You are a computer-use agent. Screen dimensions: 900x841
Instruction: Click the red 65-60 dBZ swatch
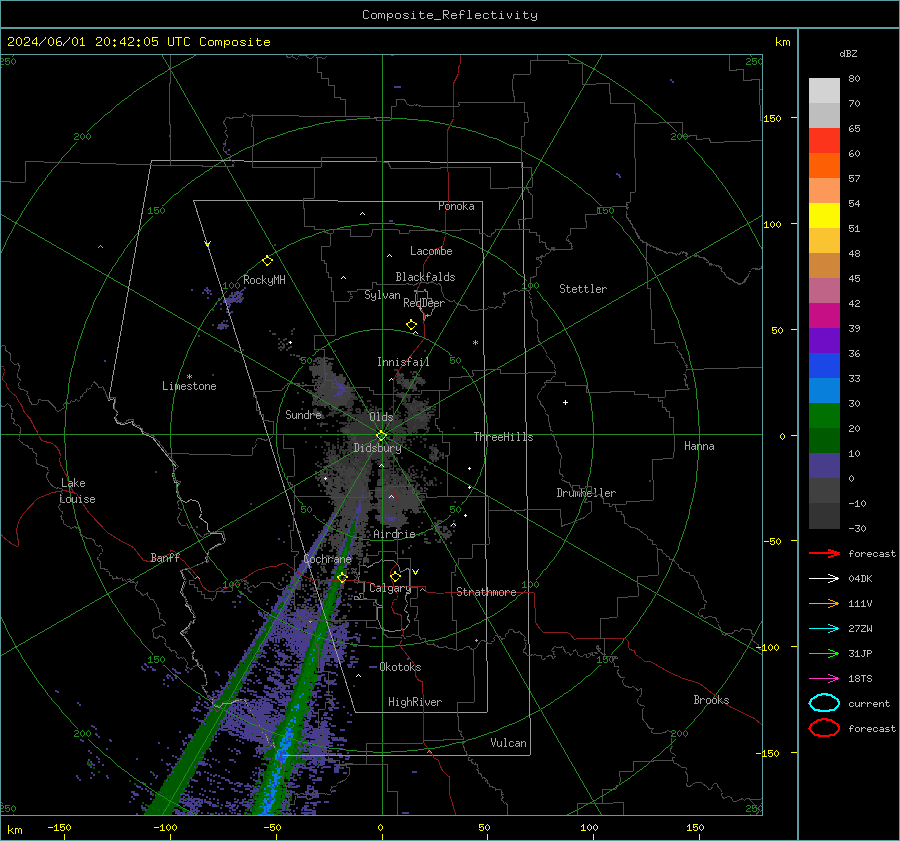[x=824, y=141]
